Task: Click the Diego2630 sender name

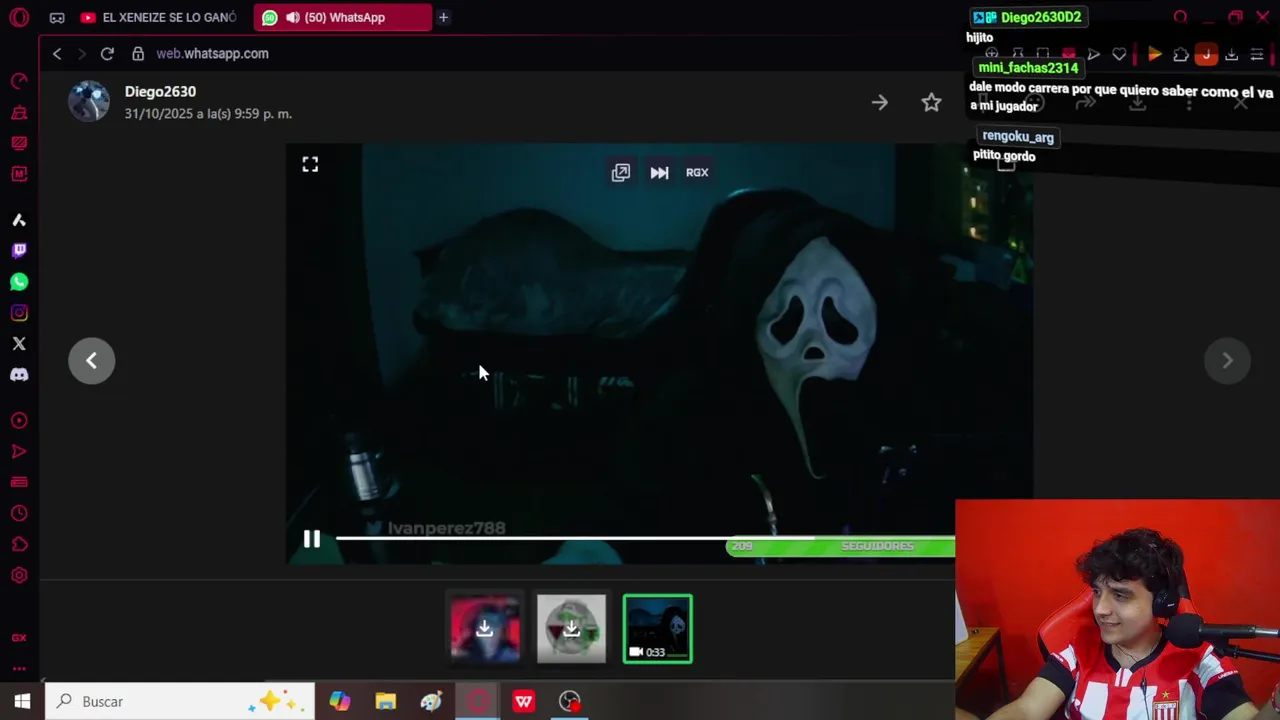Action: [x=160, y=91]
